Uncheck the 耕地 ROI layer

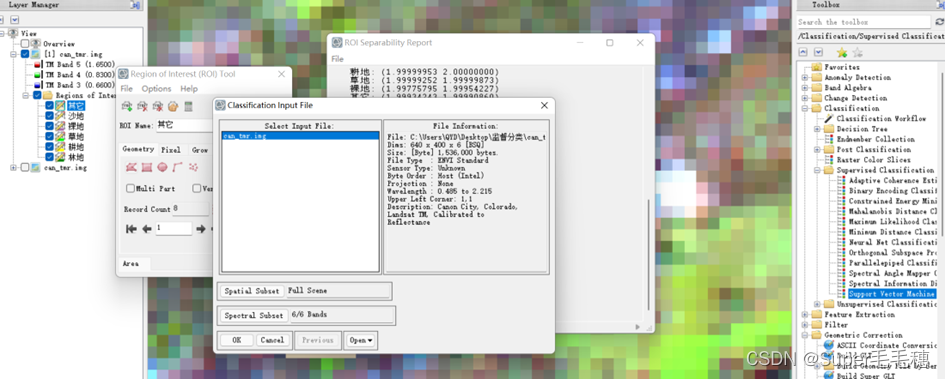click(49, 146)
